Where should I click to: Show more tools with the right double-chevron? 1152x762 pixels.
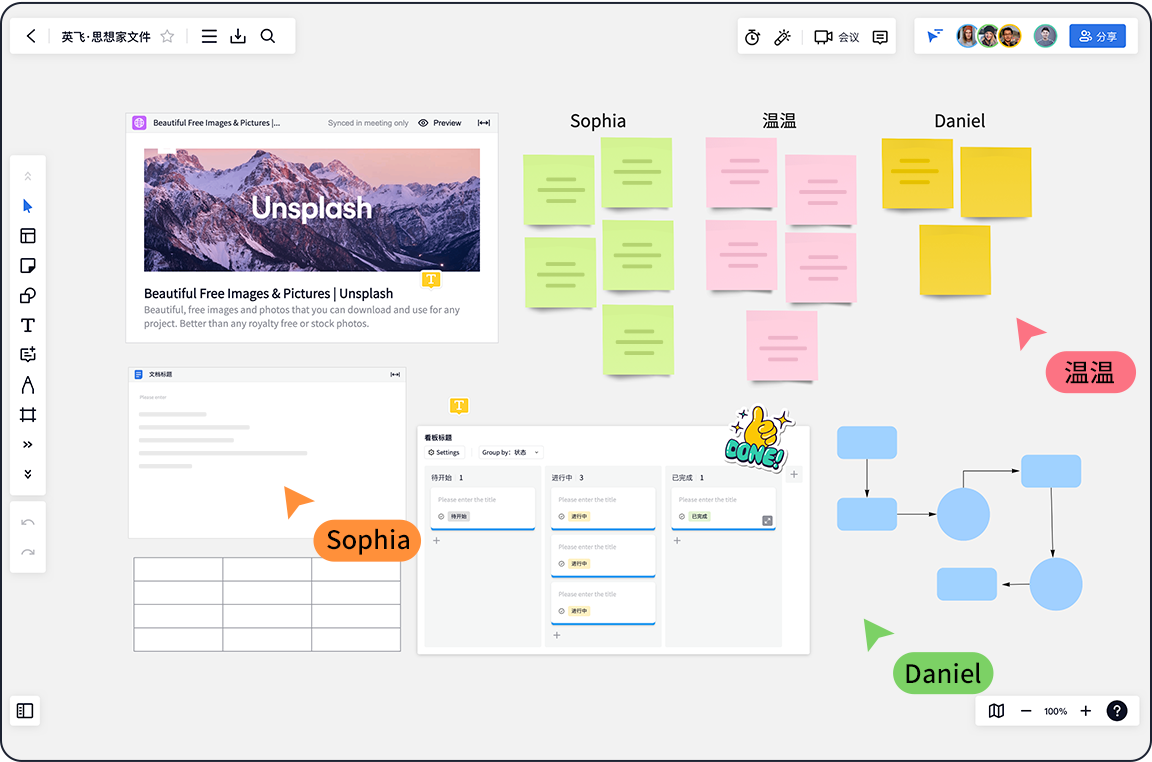(x=28, y=445)
